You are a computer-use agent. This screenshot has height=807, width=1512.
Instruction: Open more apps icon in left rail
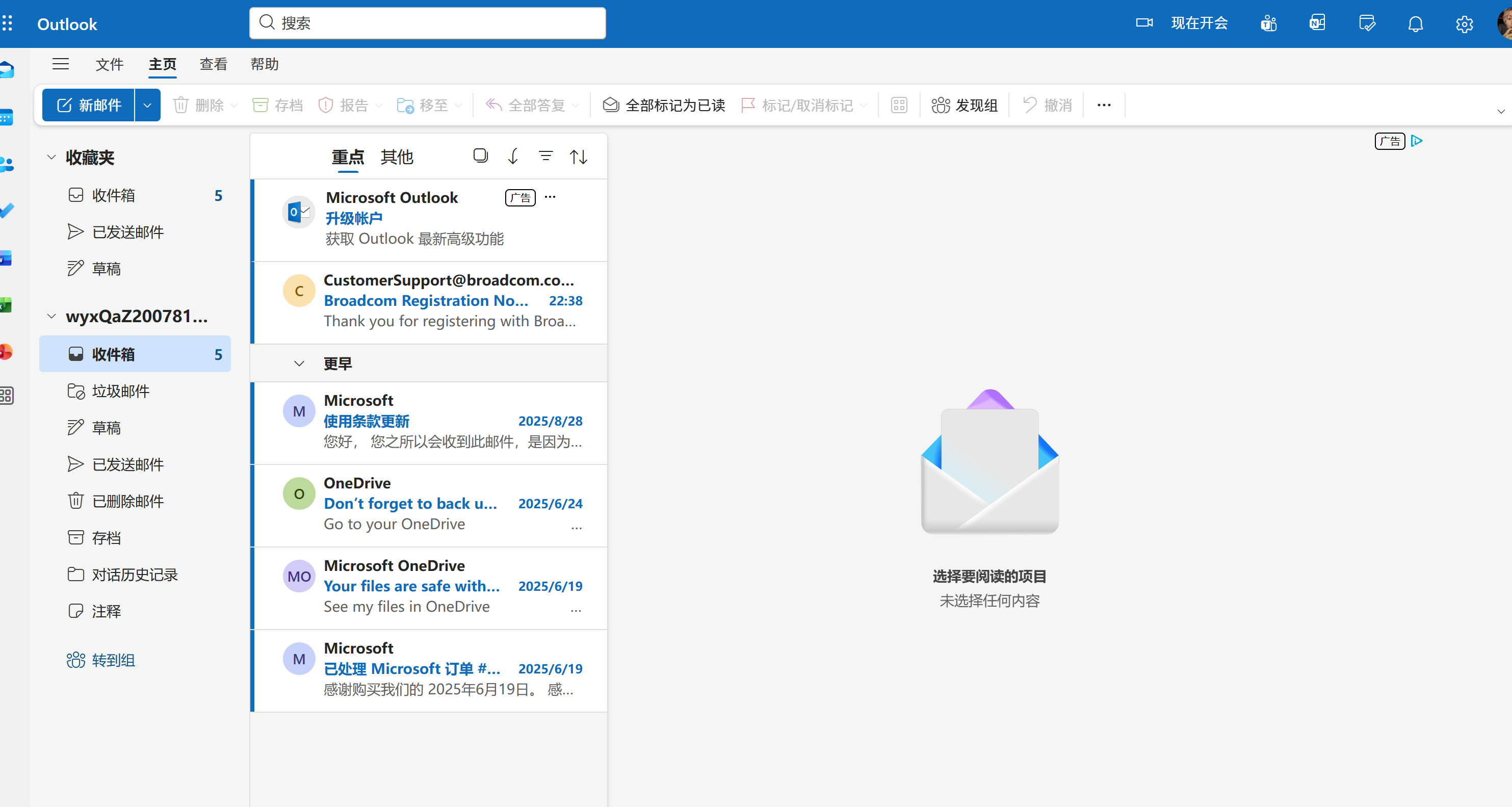click(x=7, y=396)
